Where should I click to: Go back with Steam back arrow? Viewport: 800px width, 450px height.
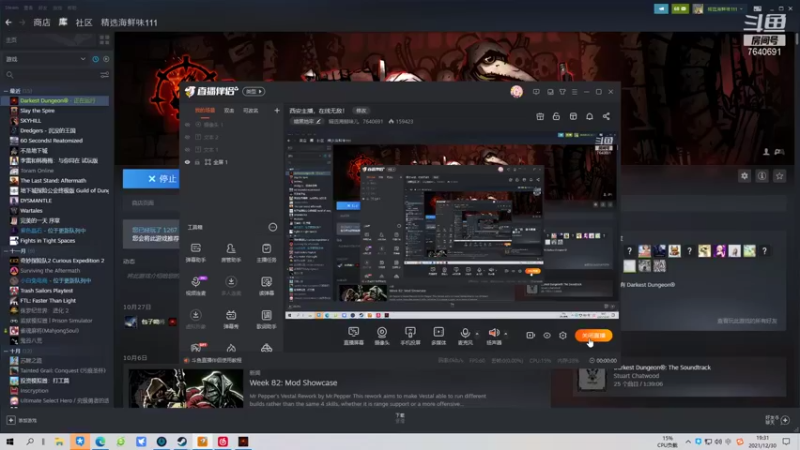pyautogui.click(x=9, y=22)
